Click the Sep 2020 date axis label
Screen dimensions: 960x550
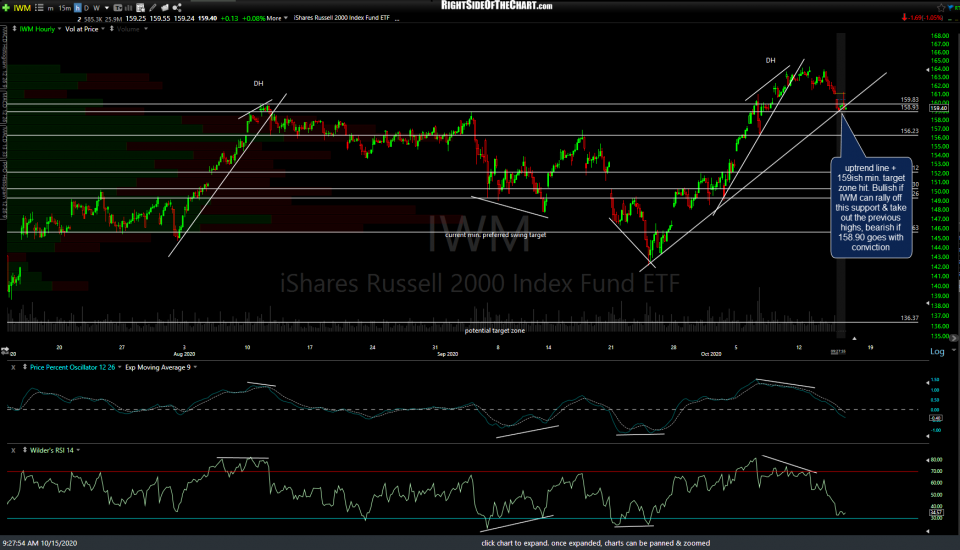(x=448, y=354)
